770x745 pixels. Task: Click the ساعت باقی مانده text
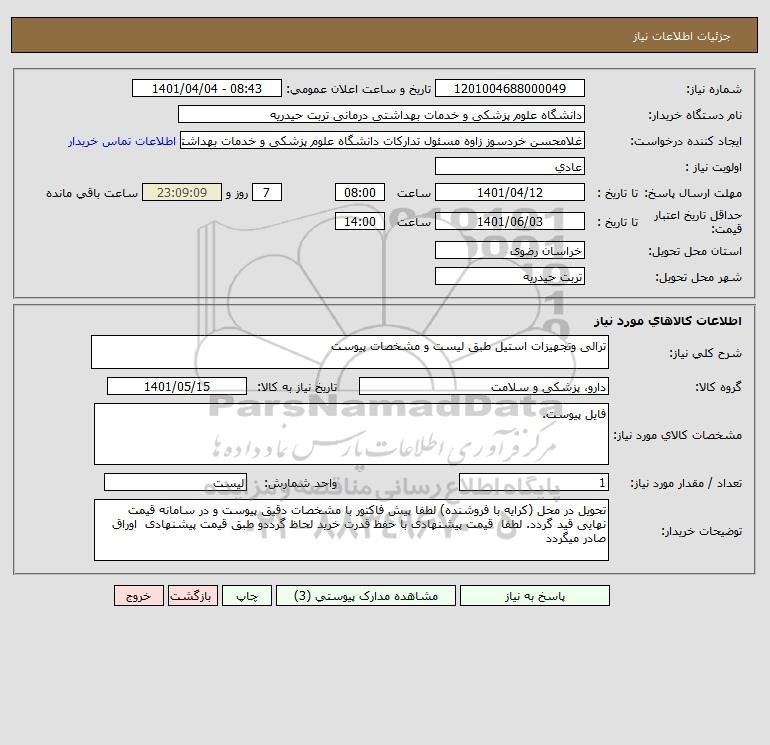coord(92,193)
